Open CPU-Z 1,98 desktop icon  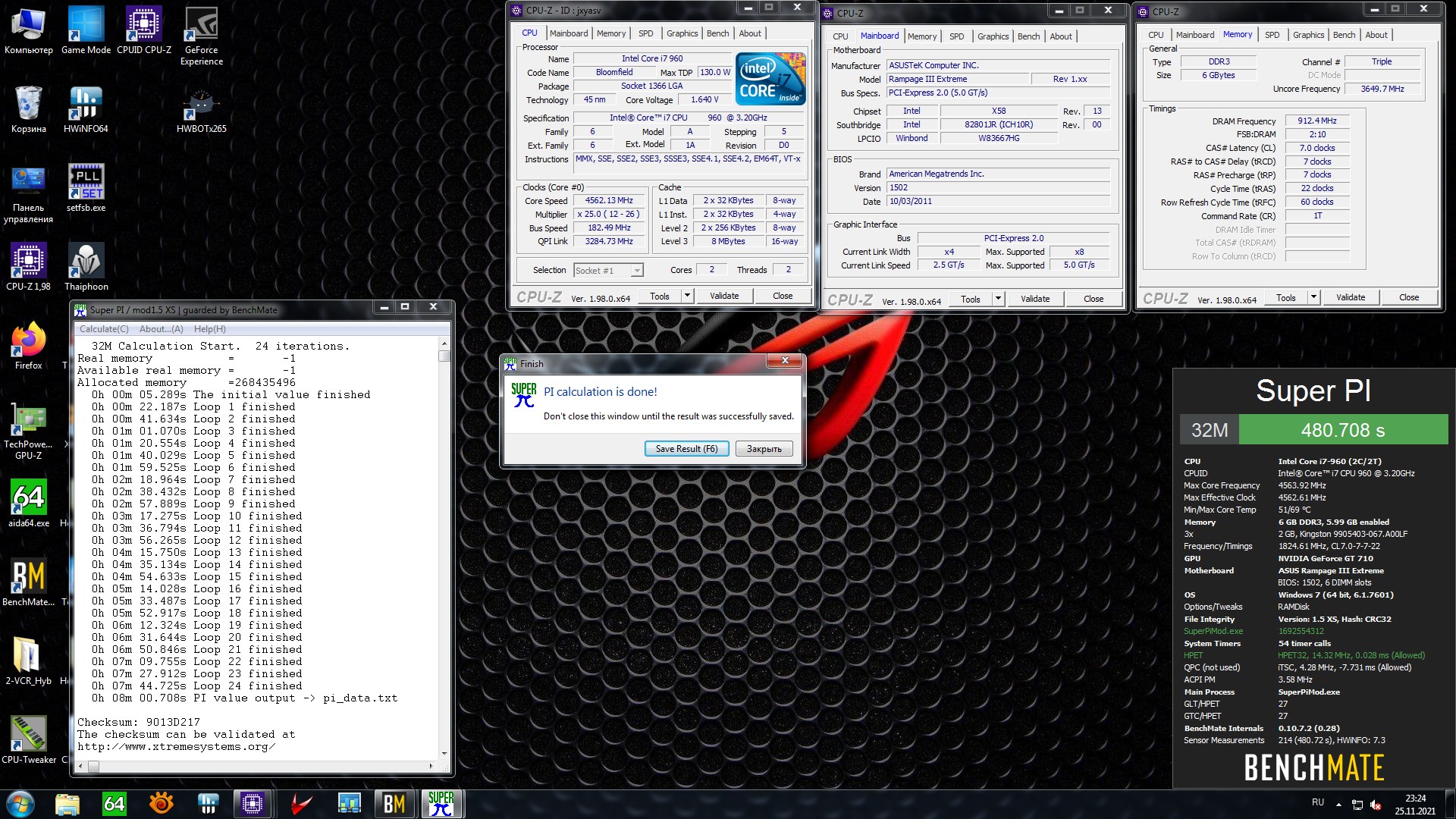(x=29, y=267)
